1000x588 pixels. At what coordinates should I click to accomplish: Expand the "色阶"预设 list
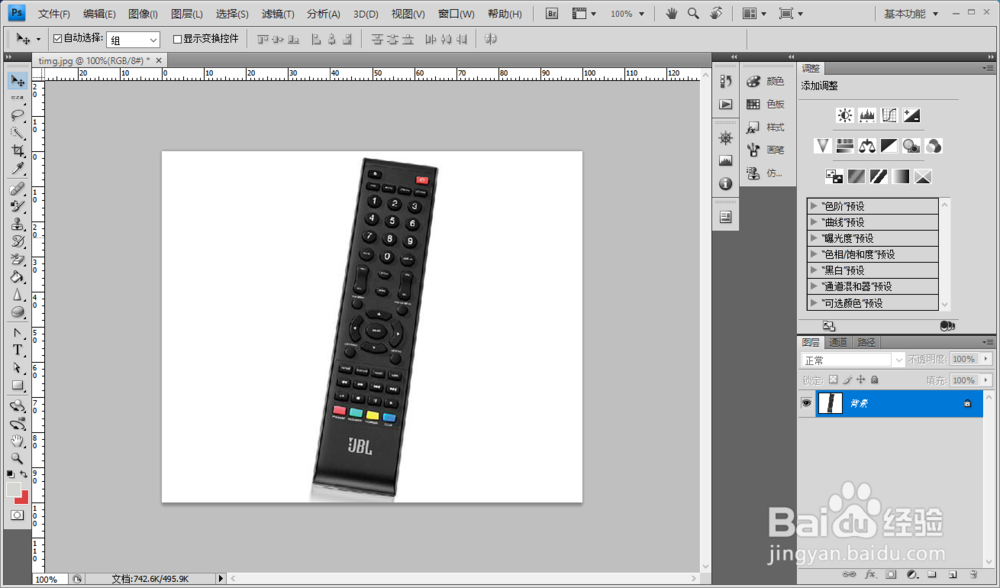813,206
